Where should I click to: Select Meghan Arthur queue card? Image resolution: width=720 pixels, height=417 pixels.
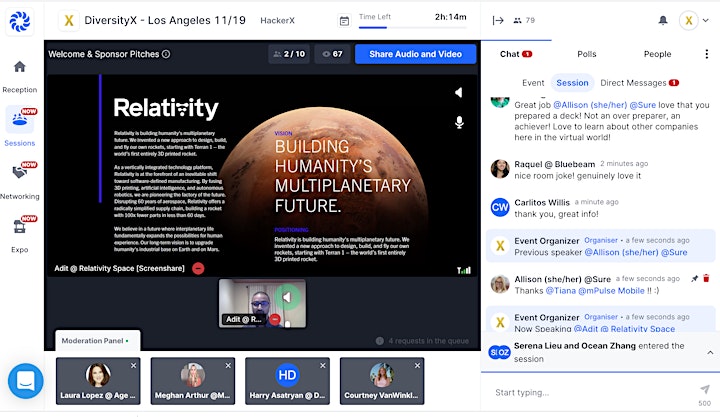point(192,381)
